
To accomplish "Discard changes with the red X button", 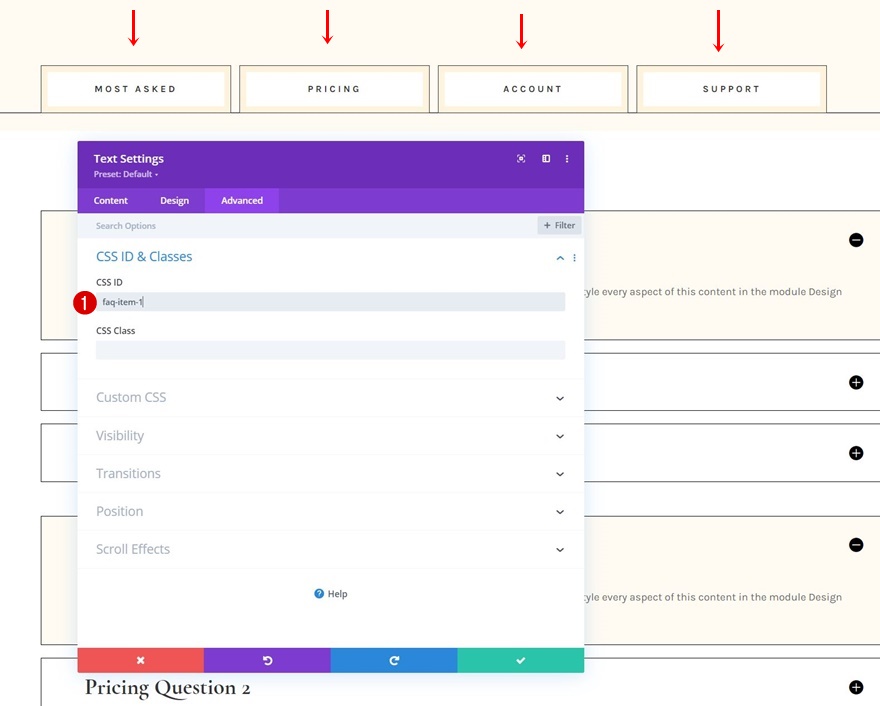I will 141,660.
